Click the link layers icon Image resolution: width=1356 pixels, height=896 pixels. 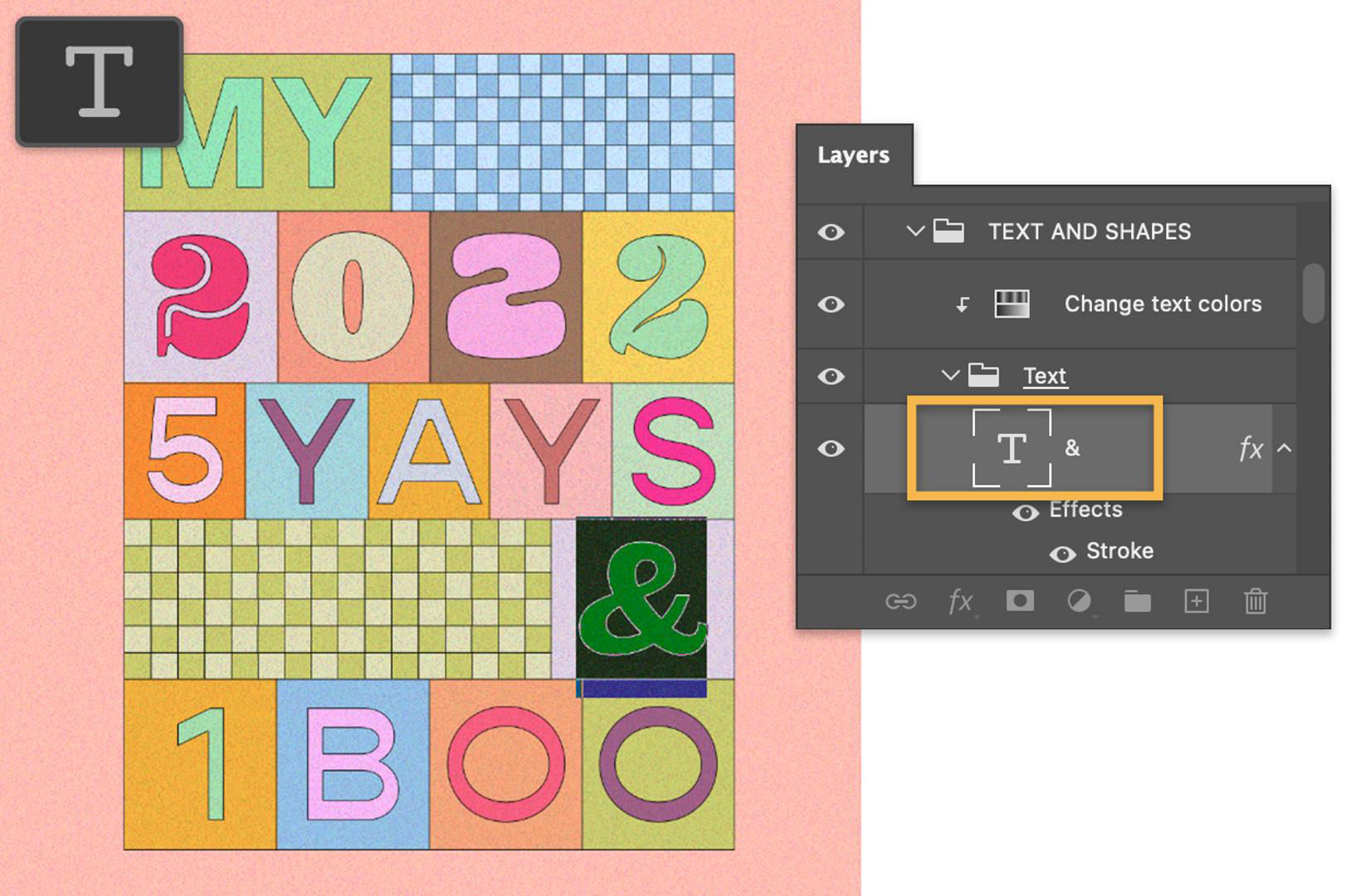902,602
